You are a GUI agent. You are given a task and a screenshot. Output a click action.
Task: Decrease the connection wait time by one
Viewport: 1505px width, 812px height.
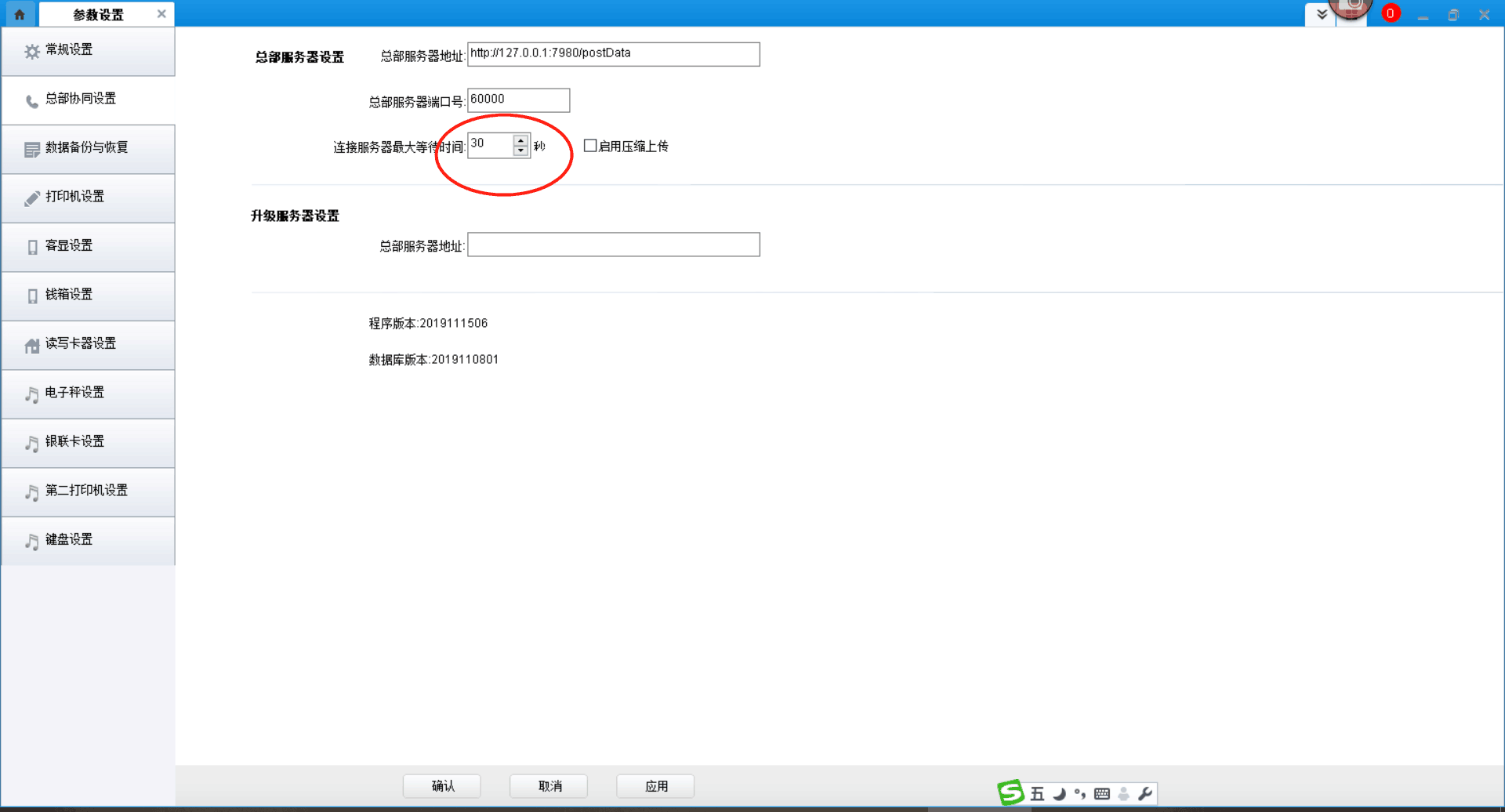[520, 150]
